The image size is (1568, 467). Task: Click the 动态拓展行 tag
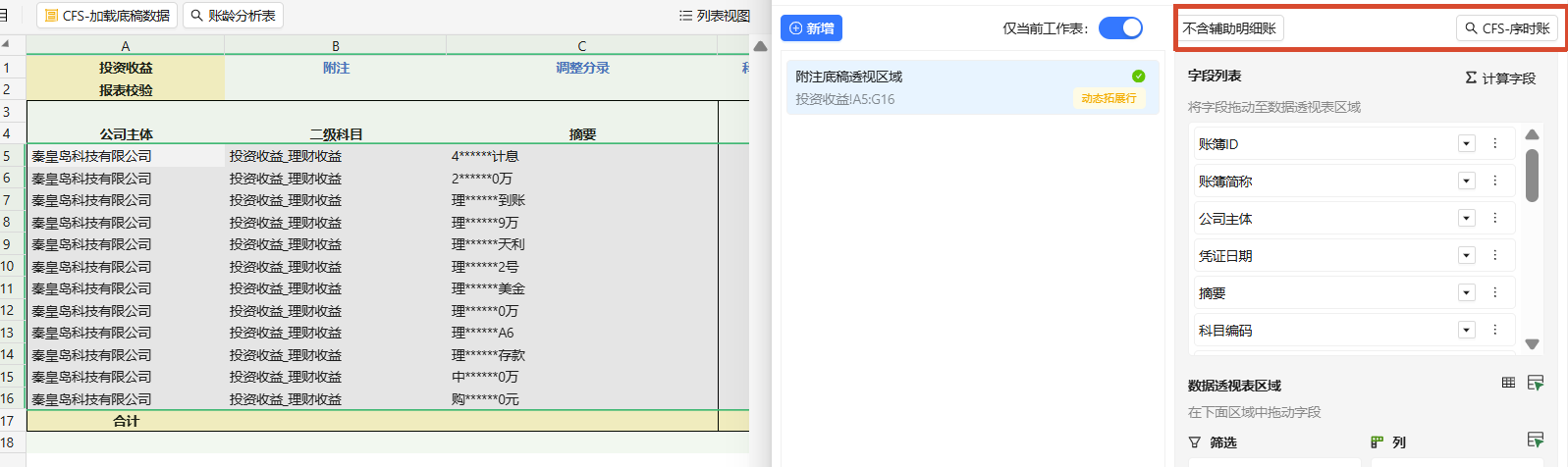click(1108, 99)
